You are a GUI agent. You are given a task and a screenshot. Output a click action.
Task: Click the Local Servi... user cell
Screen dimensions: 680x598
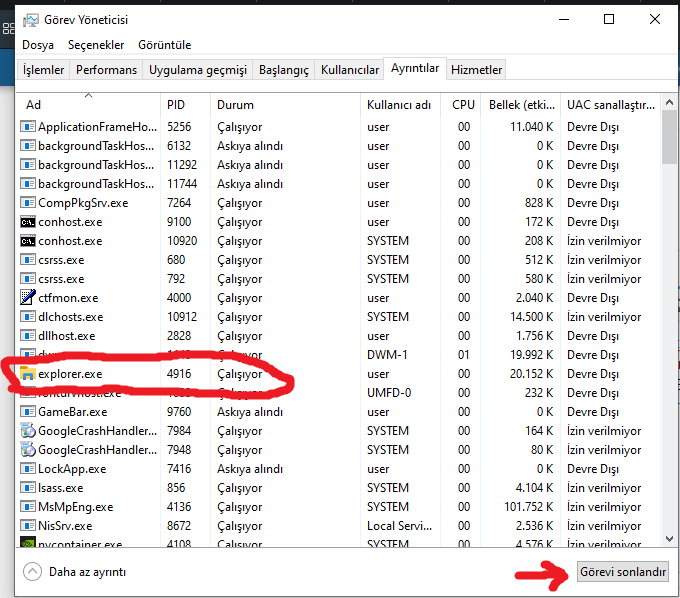click(x=399, y=526)
